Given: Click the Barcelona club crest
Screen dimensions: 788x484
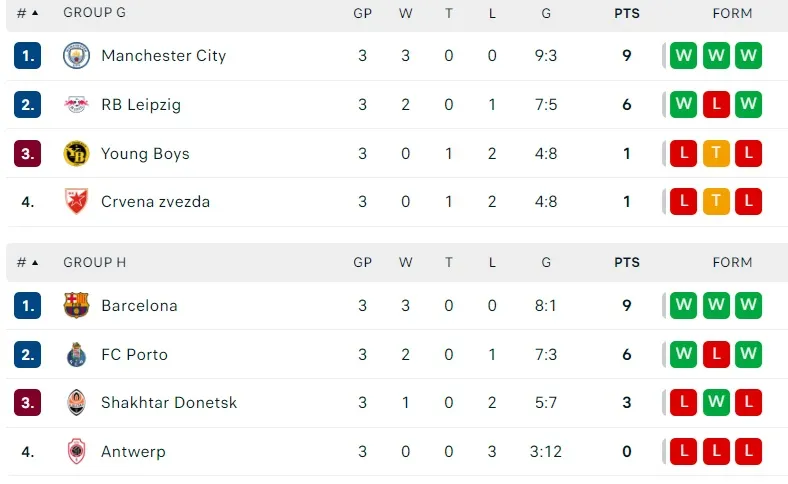Looking at the screenshot, I should coord(76,305).
